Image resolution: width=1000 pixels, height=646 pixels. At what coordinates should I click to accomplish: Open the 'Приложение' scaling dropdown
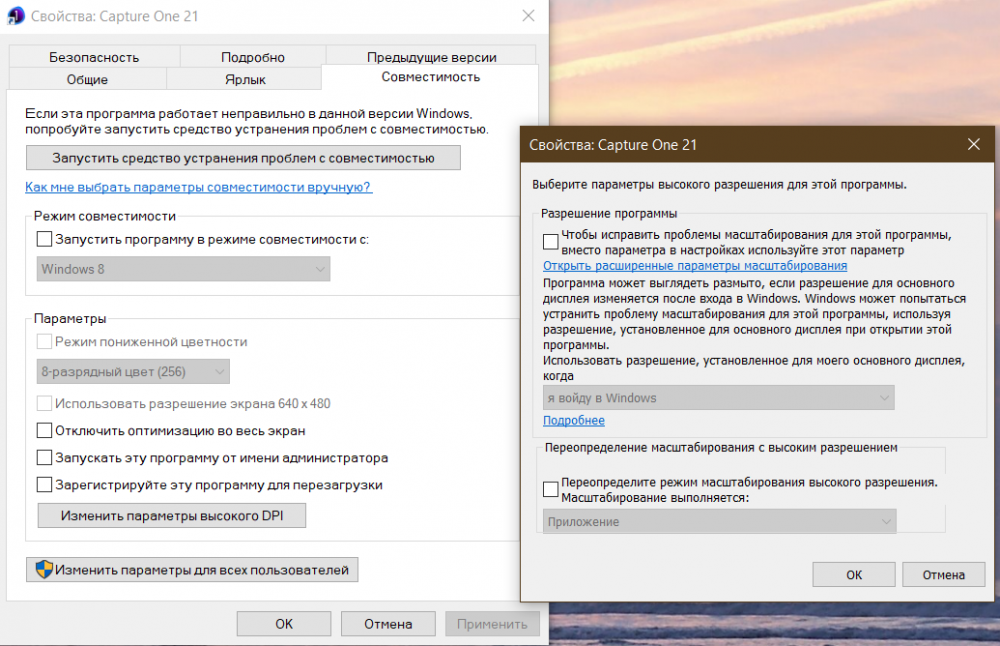pos(719,522)
